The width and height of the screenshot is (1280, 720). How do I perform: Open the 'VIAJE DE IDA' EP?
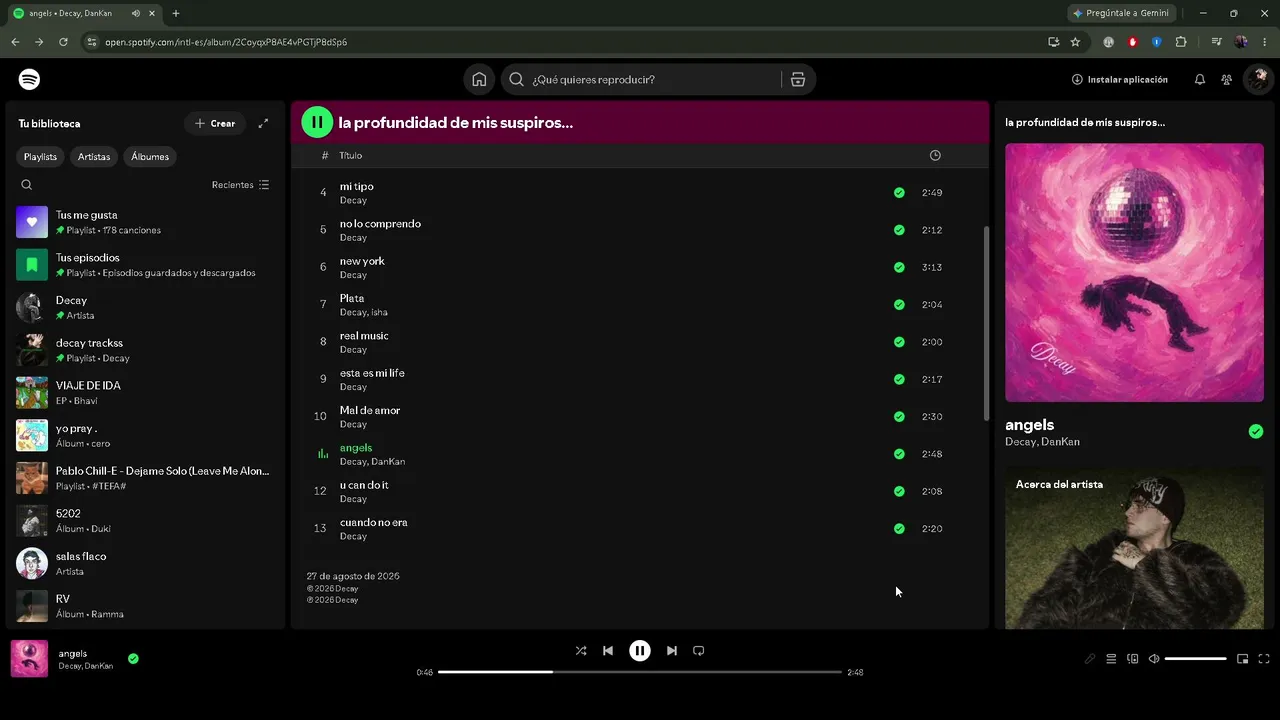pos(145,393)
